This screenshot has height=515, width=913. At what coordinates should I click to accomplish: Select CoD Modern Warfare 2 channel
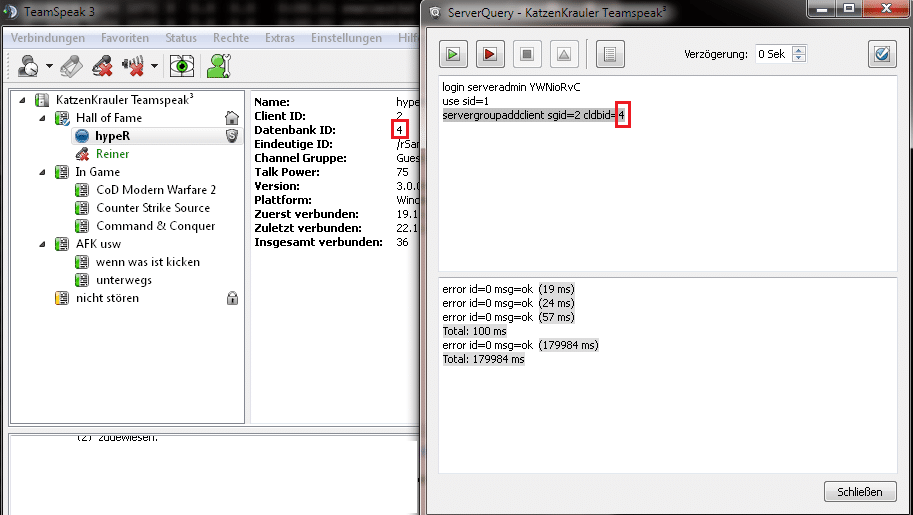[156, 190]
